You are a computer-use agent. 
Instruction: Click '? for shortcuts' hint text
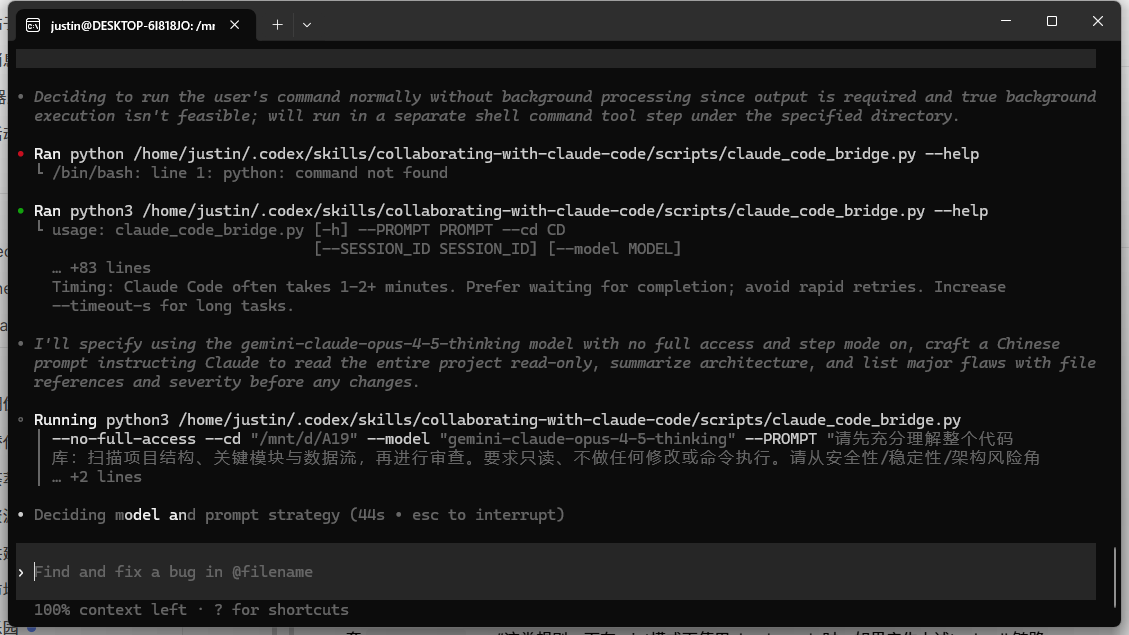(281, 610)
